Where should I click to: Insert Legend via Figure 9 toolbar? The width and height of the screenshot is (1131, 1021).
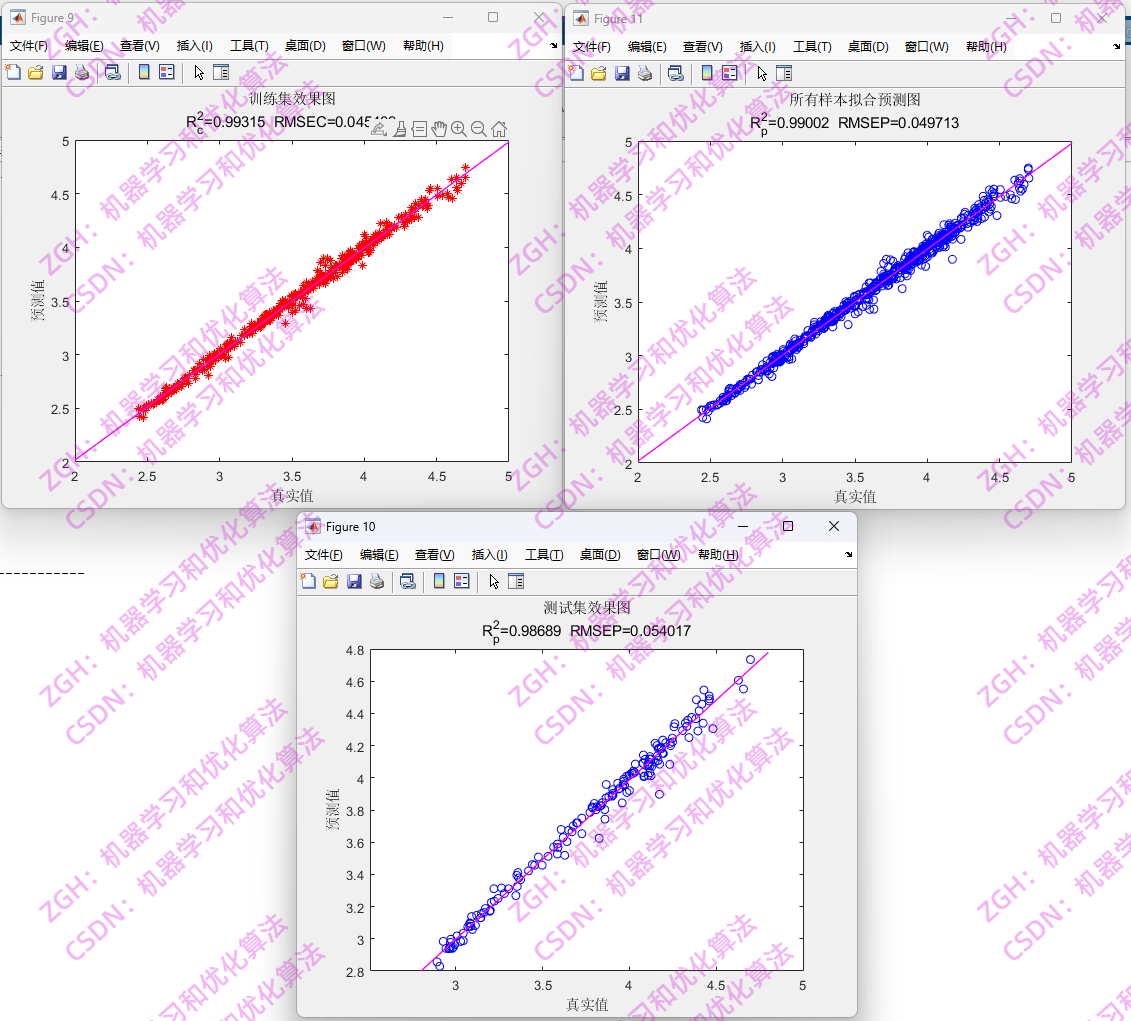pos(167,72)
